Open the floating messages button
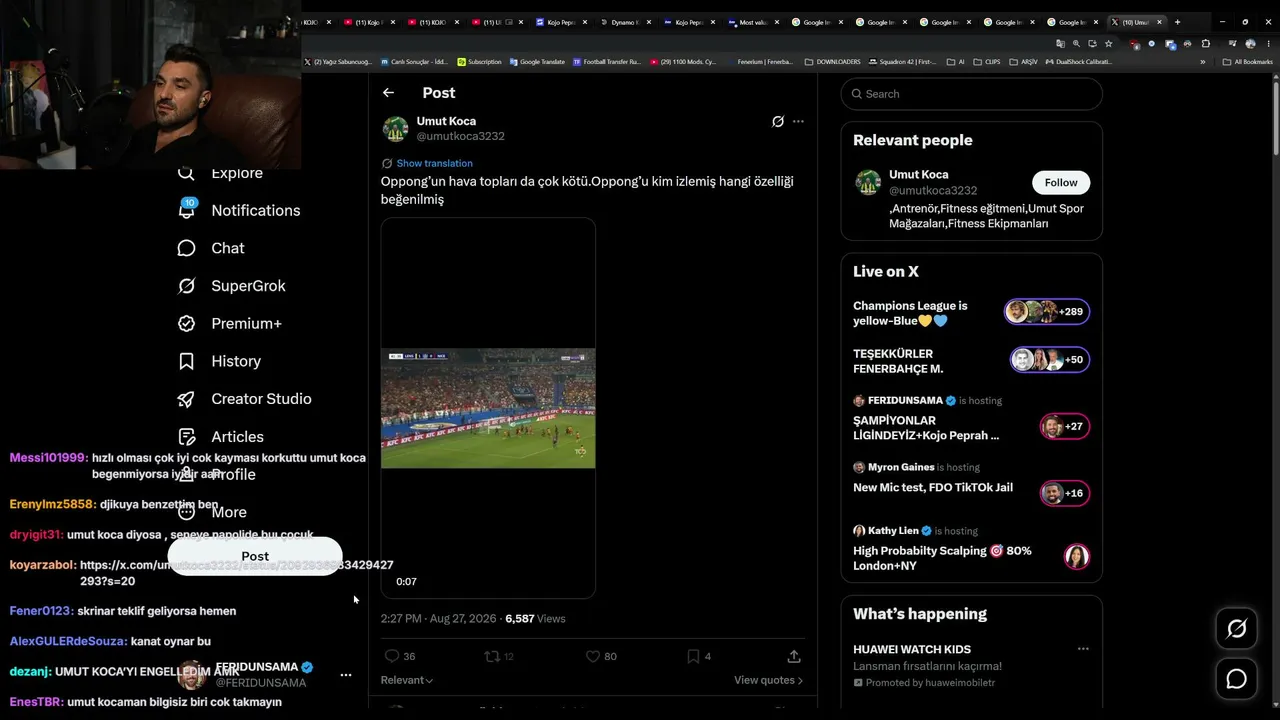This screenshot has width=1280, height=720. 1237,680
